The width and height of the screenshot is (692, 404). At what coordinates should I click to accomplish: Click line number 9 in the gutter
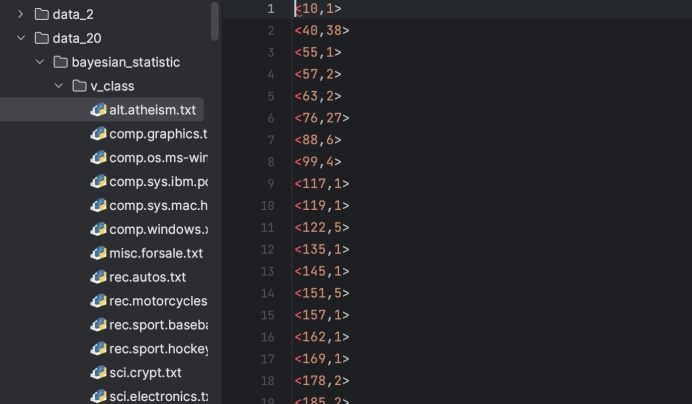tap(270, 183)
